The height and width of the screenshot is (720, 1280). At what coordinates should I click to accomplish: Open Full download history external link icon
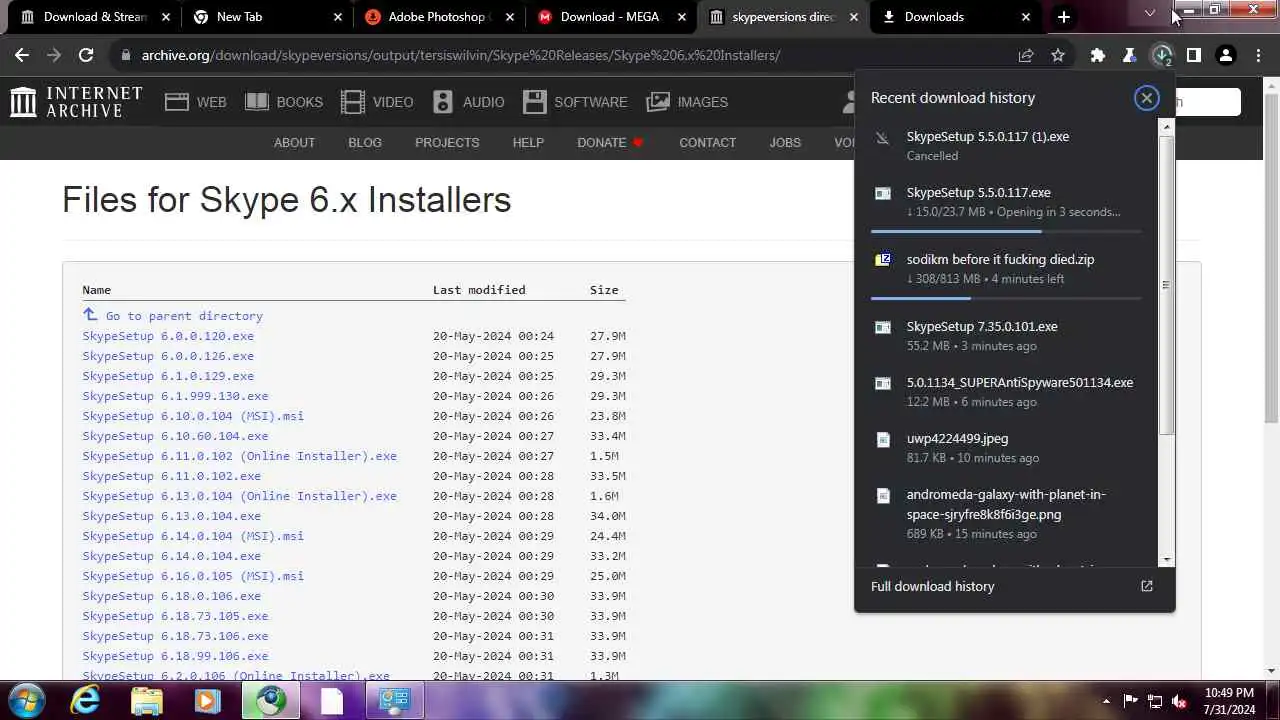[1147, 586]
